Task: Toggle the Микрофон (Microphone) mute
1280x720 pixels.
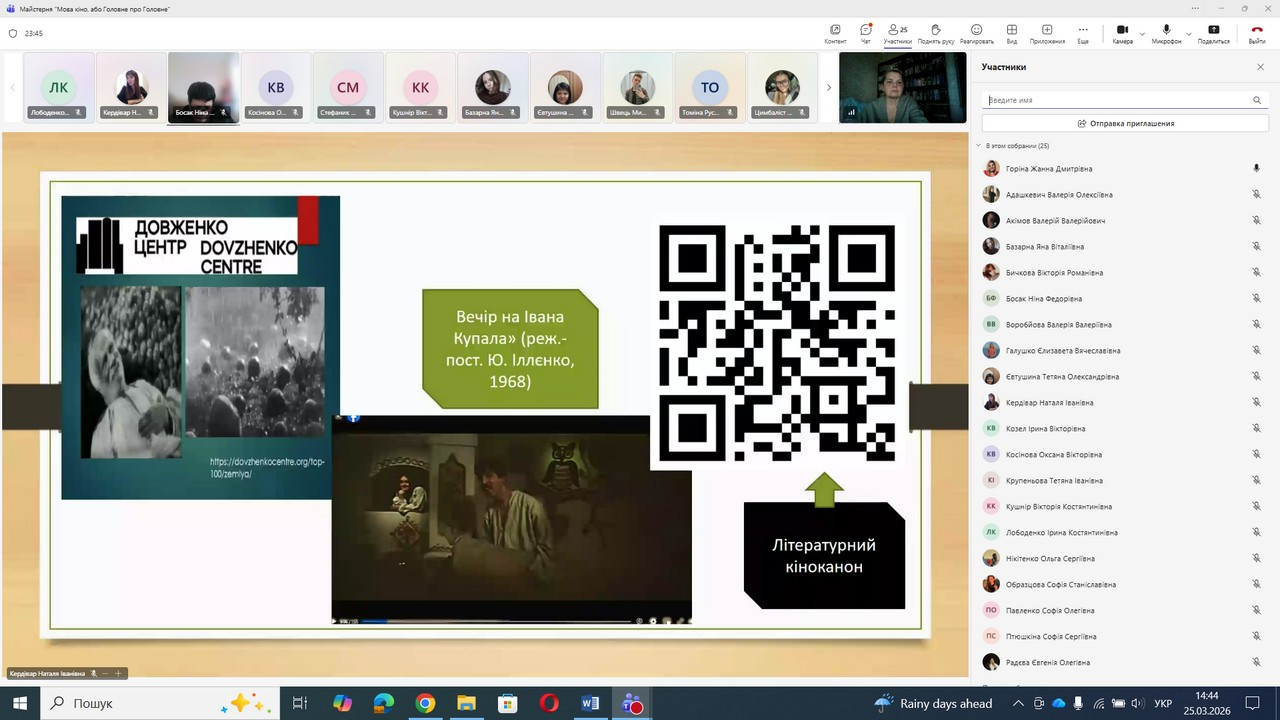Action: (x=1166, y=33)
